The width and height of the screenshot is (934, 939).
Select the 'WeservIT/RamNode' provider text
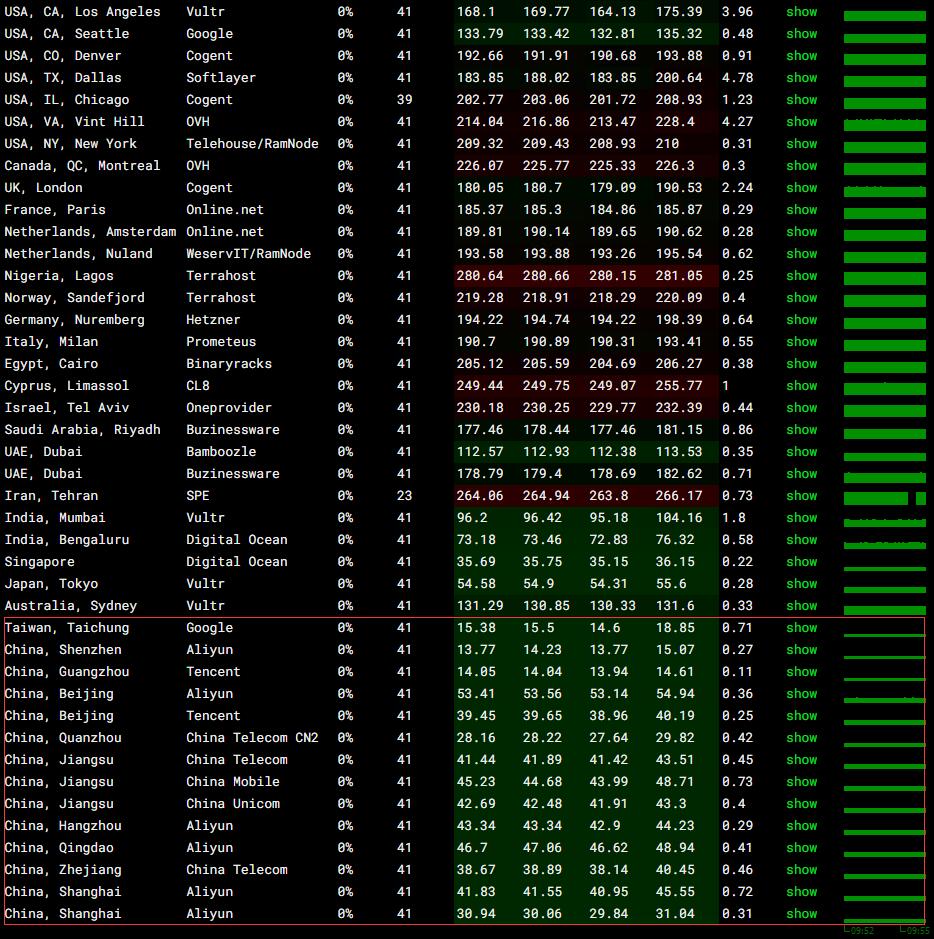[248, 254]
